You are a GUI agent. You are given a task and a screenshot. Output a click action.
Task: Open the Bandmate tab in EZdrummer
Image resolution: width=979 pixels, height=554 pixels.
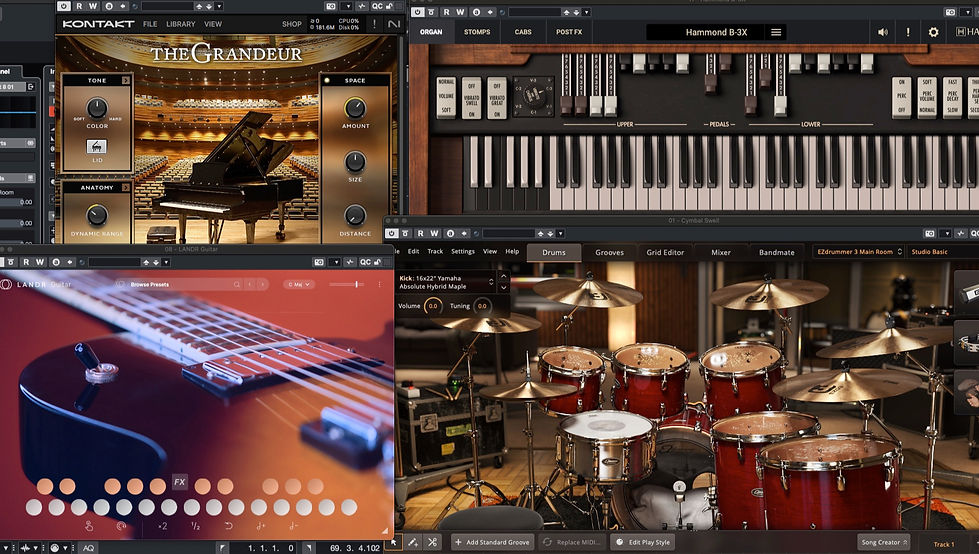[777, 252]
